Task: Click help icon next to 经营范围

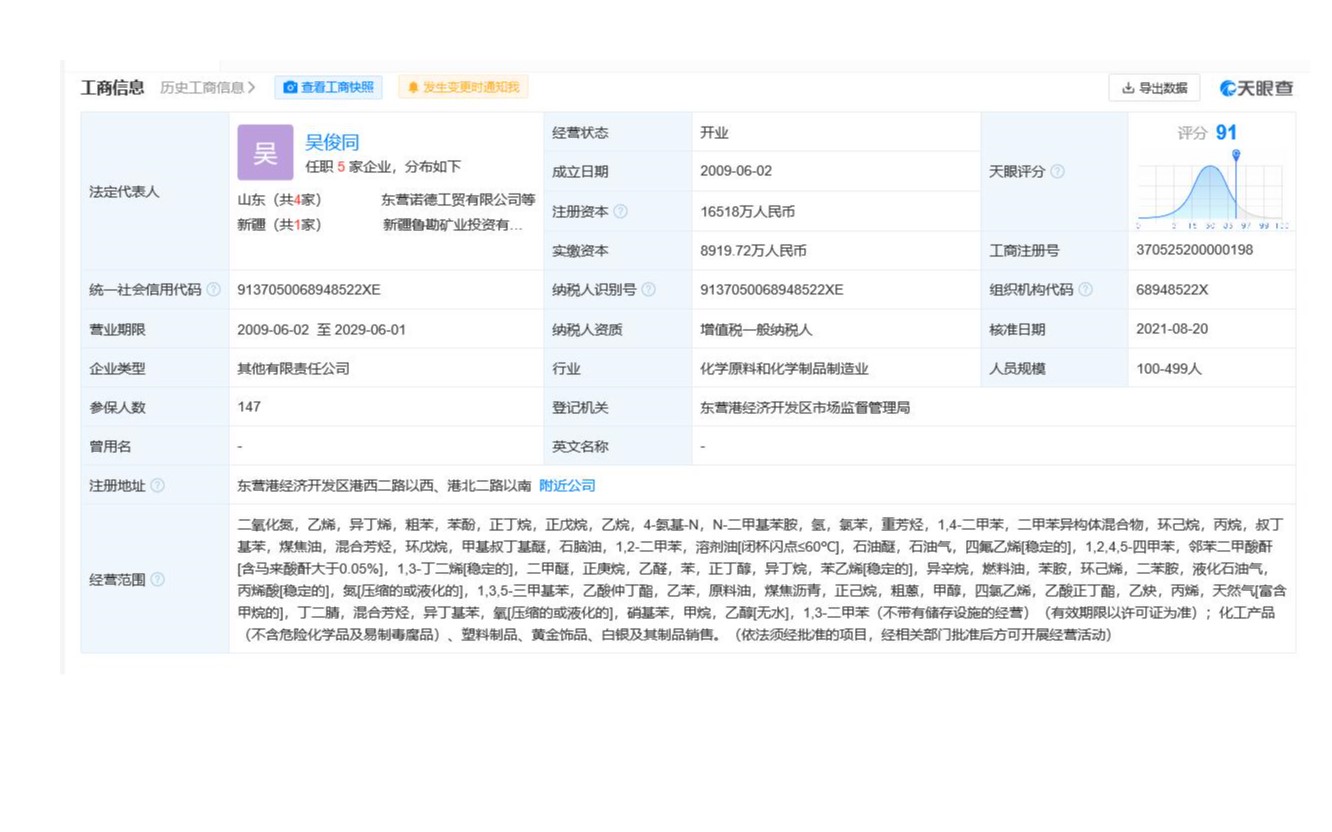Action: [x=157, y=580]
